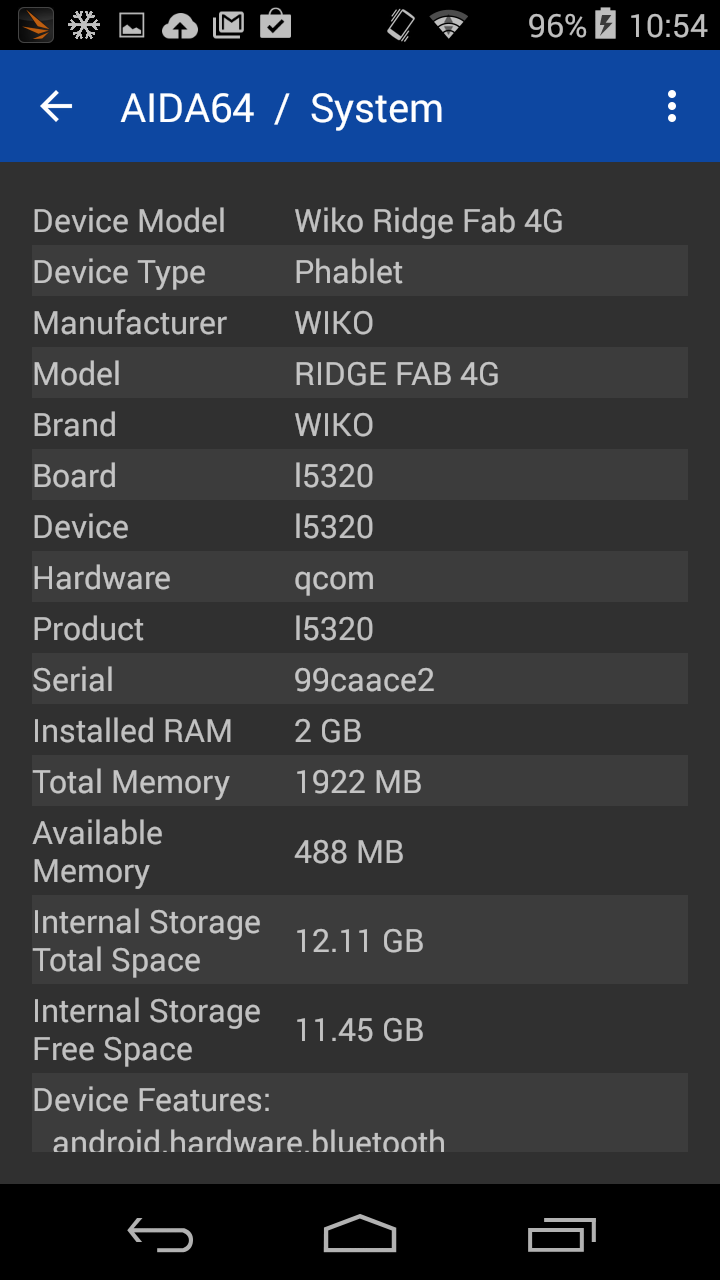Tap the snowflake notification icon
This screenshot has width=720, height=1280.
pyautogui.click(x=84, y=25)
